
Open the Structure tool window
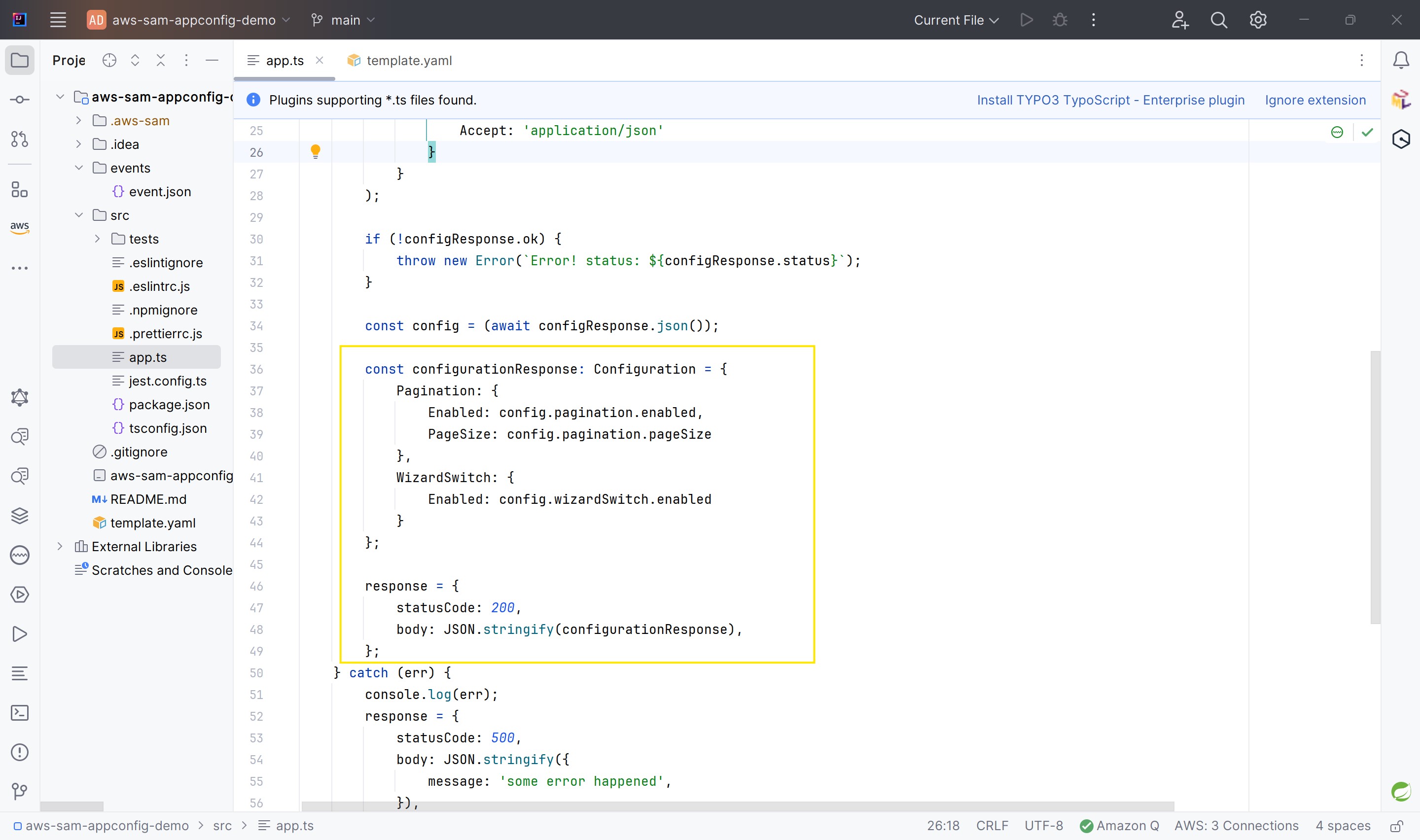tap(20, 190)
